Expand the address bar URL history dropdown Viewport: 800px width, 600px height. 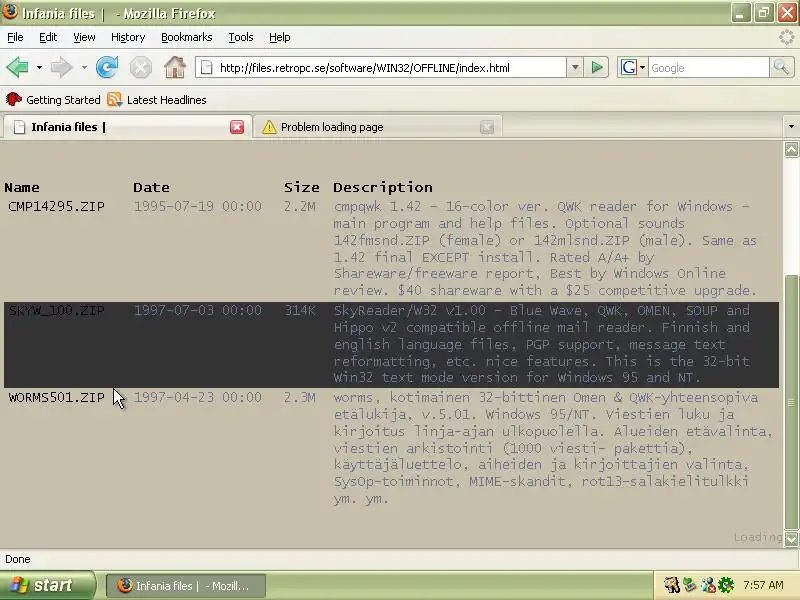(575, 67)
